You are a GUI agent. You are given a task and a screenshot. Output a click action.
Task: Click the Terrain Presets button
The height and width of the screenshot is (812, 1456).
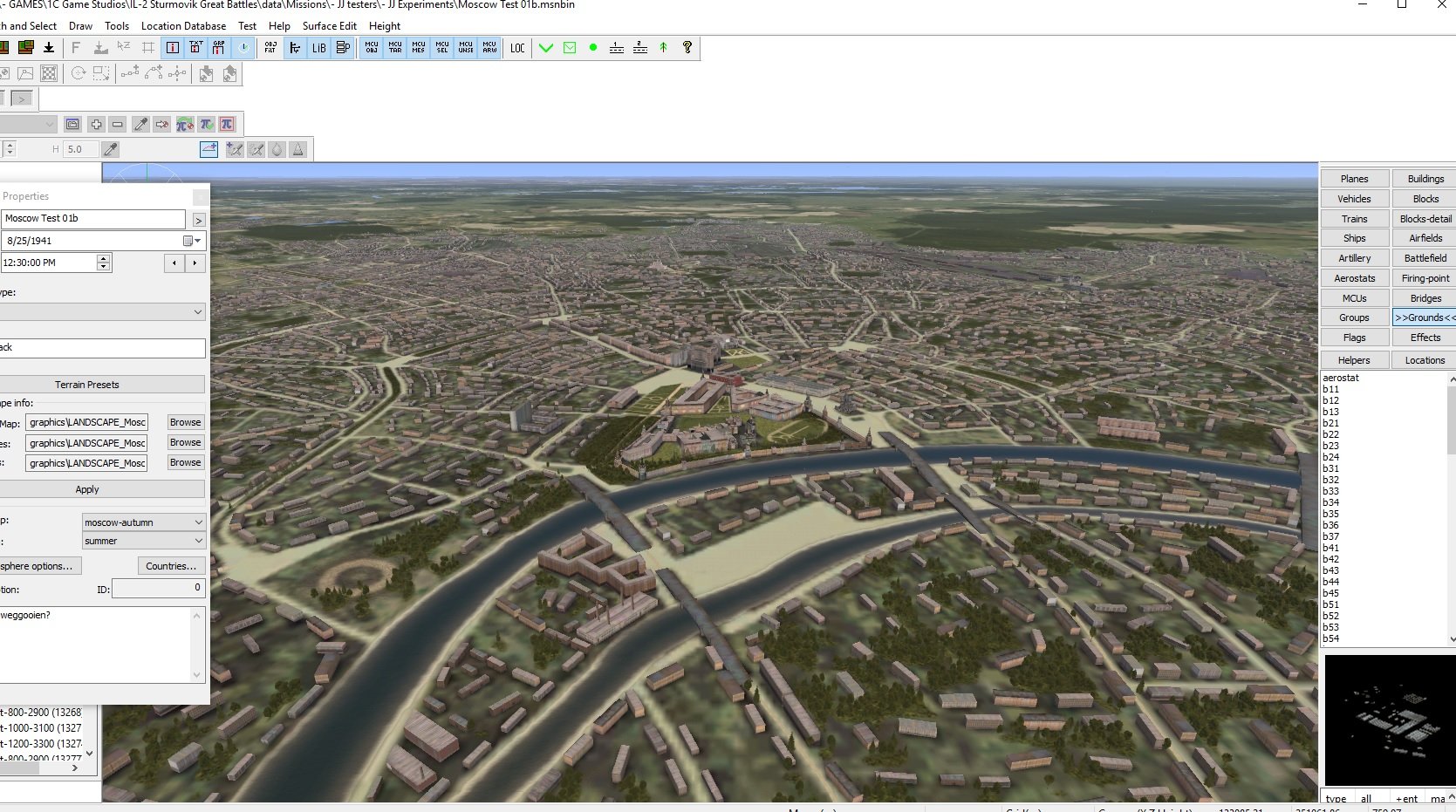(87, 385)
